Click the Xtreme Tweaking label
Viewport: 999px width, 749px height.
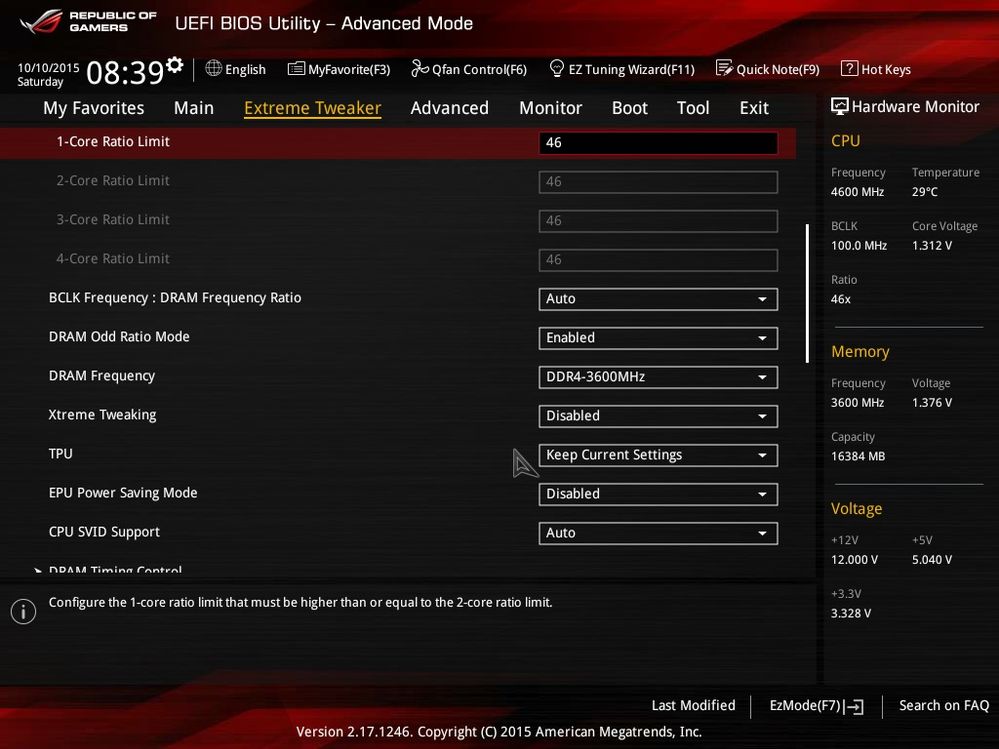[x=103, y=415]
